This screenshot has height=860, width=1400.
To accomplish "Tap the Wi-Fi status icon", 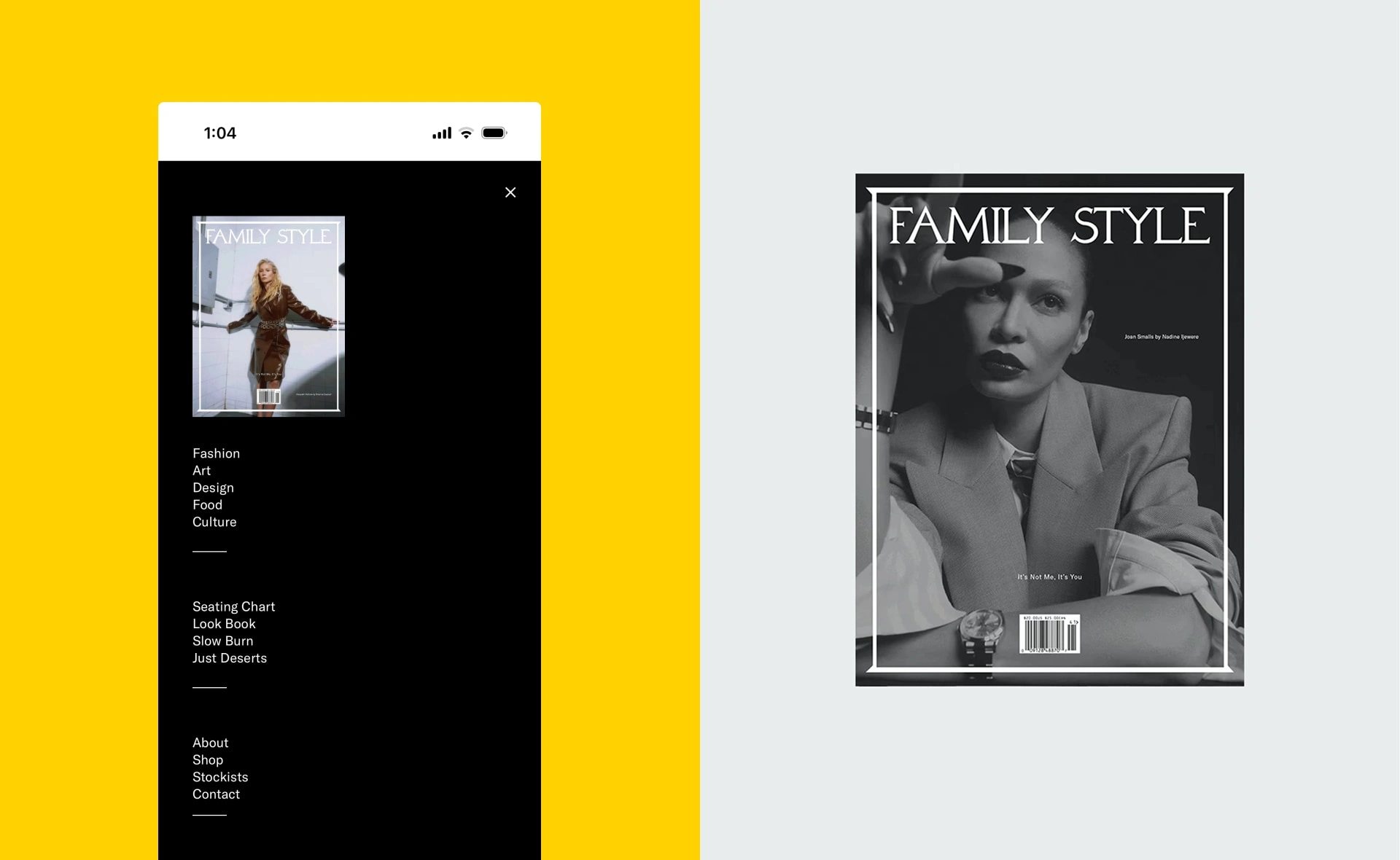I will coord(467,133).
